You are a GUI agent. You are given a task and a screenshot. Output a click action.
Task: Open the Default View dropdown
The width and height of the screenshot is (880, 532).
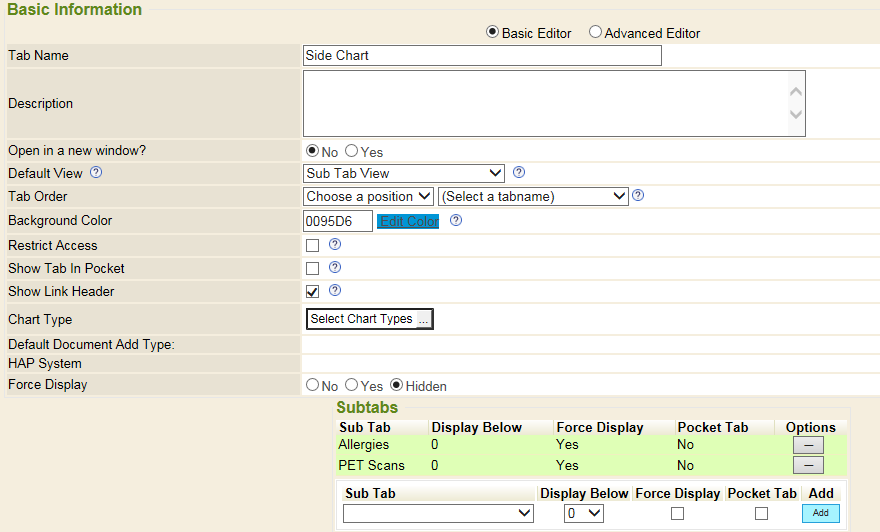click(403, 173)
